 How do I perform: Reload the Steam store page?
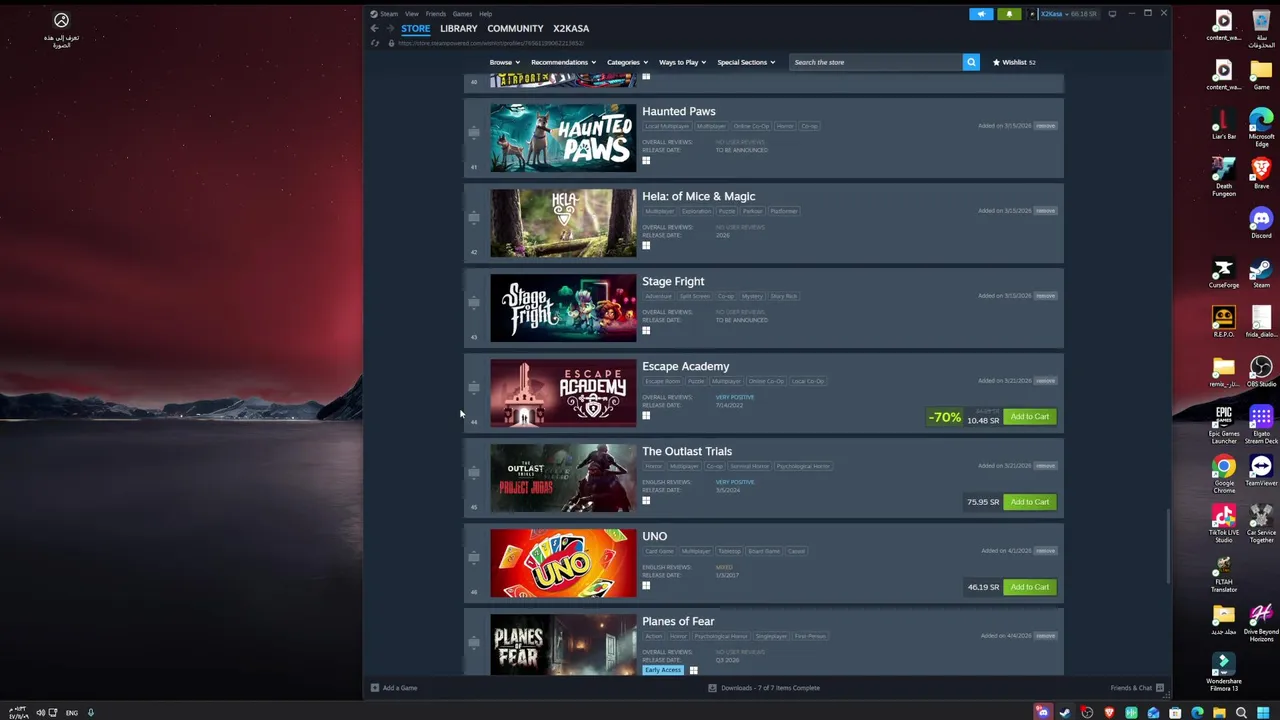coord(375,43)
